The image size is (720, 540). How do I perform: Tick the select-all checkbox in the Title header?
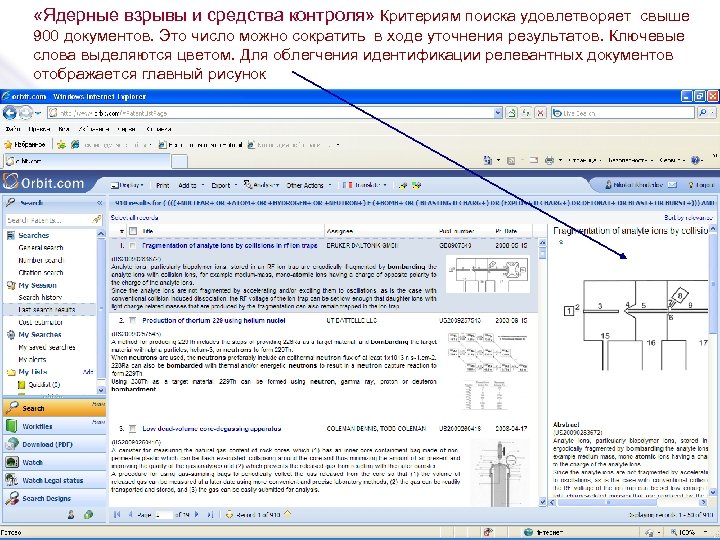click(x=133, y=231)
